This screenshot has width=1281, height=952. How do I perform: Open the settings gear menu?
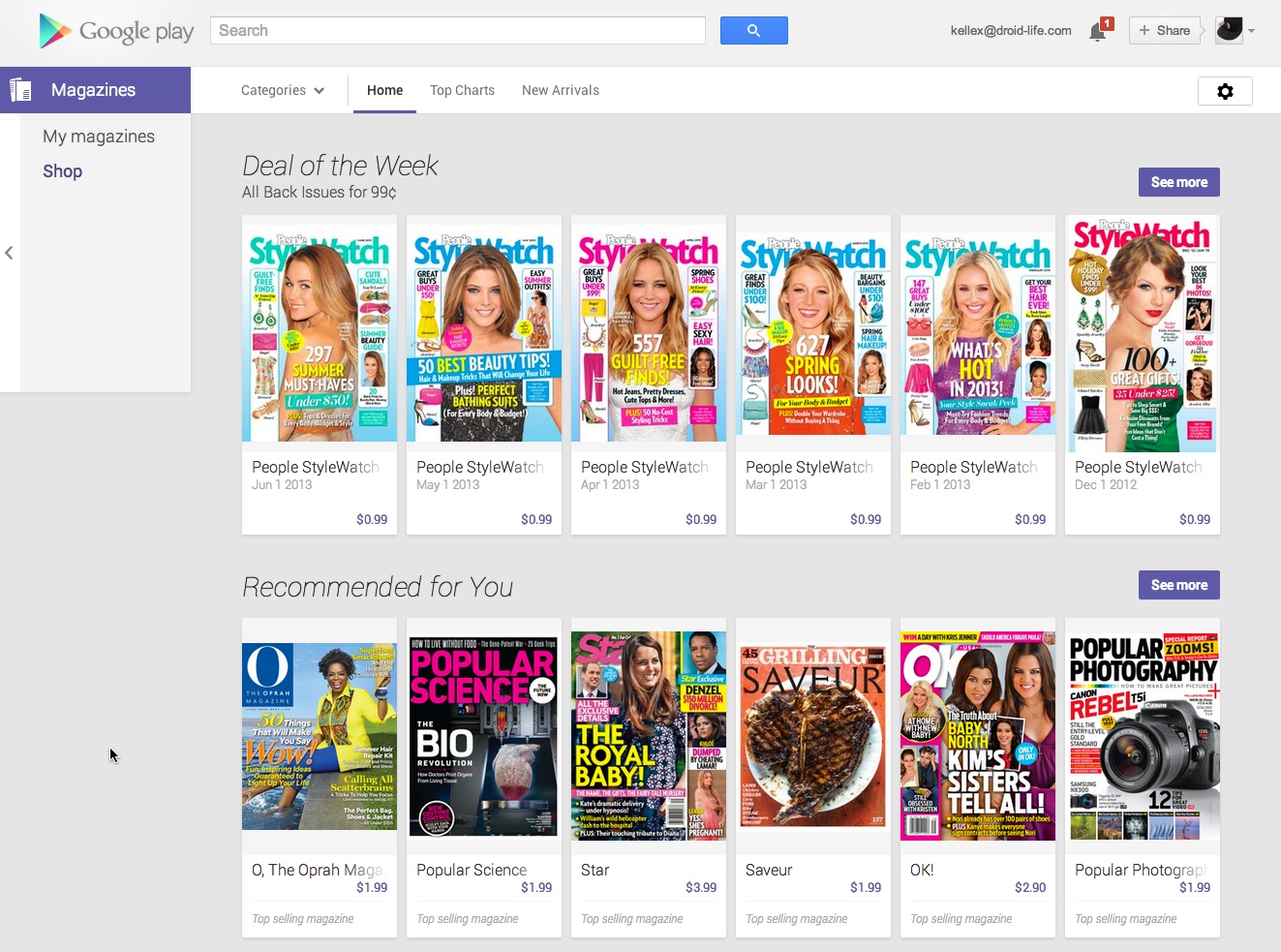coord(1225,91)
